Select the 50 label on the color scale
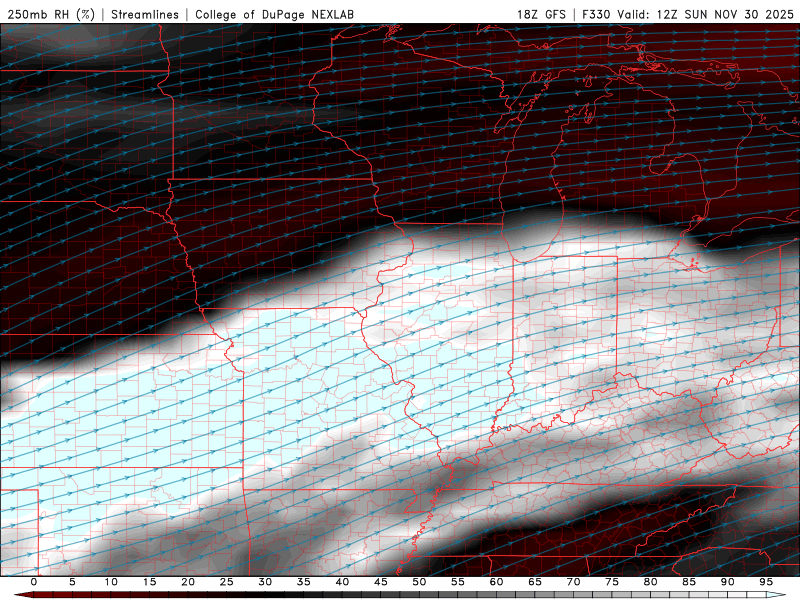This screenshot has height=600, width=800. 419,582
